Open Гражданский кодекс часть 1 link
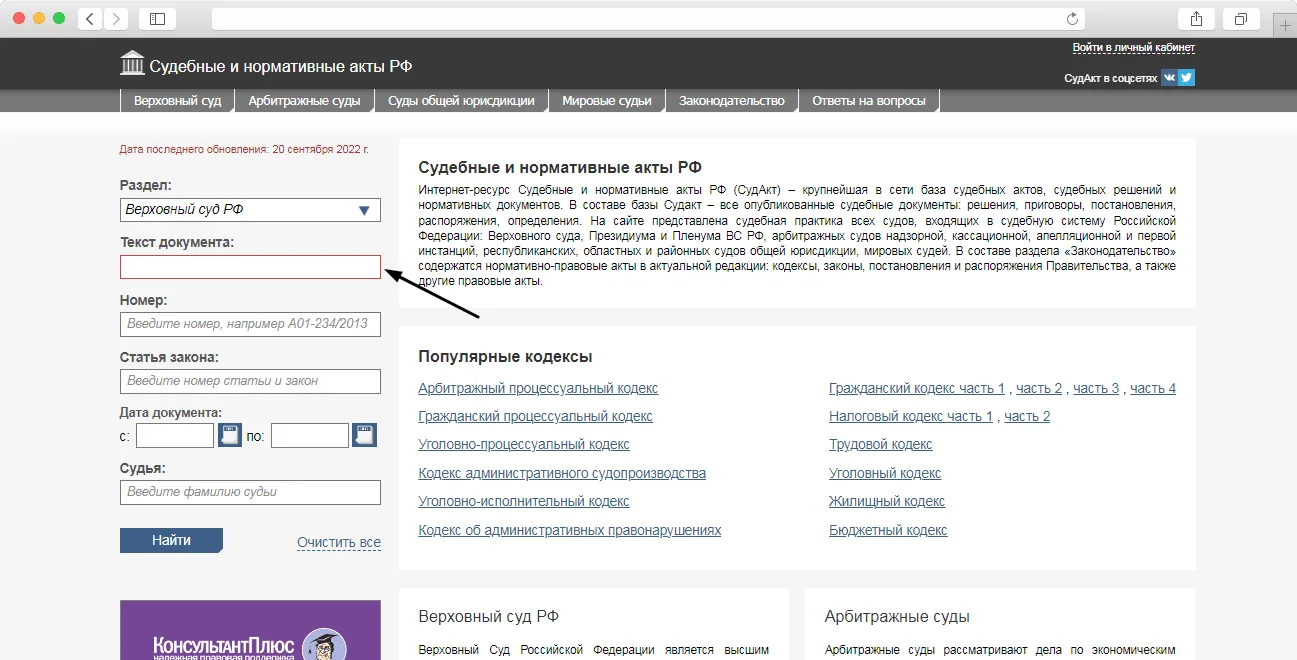Image resolution: width=1297 pixels, height=660 pixels. pyautogui.click(x=917, y=388)
